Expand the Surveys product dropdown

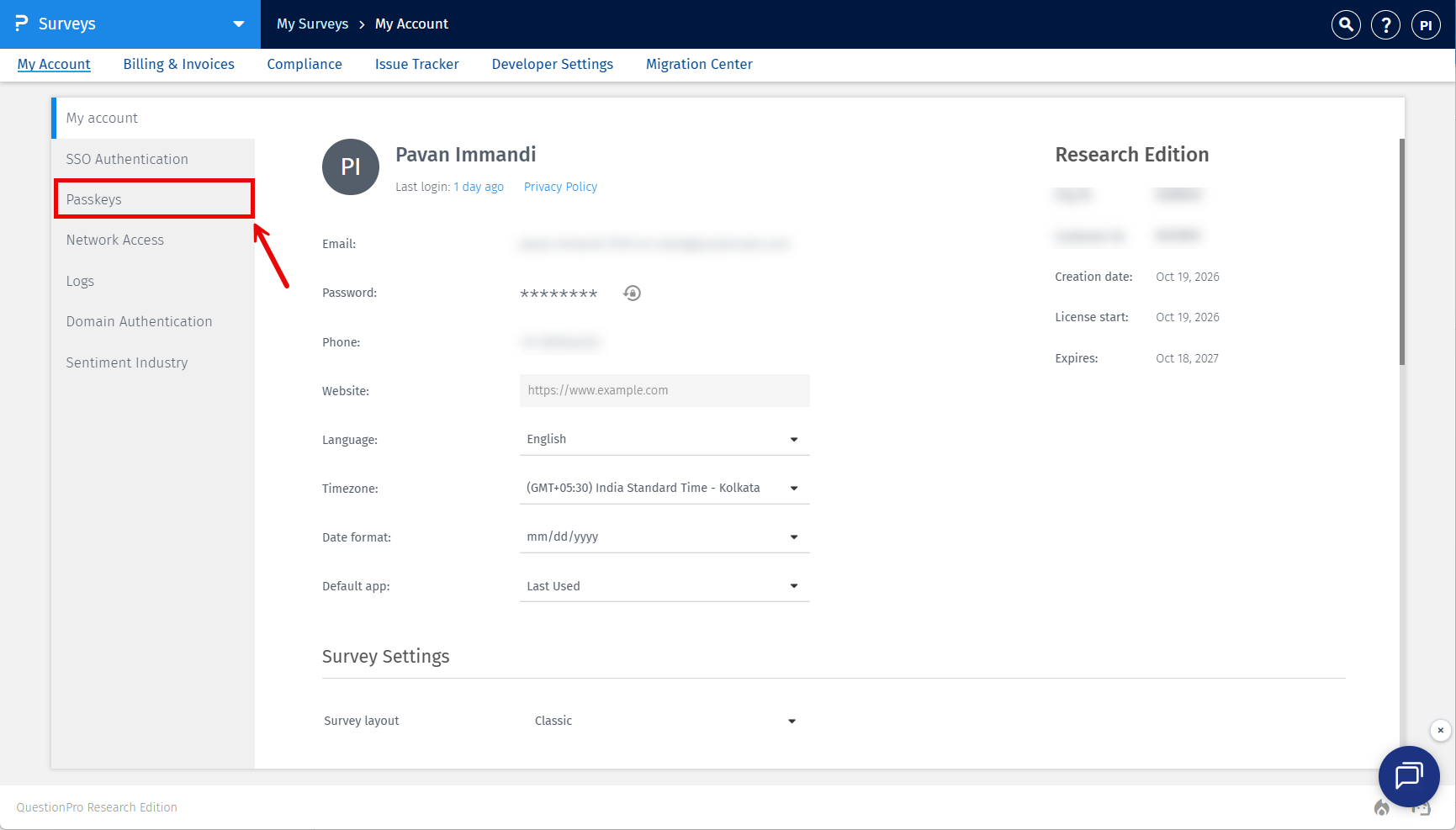pos(239,24)
